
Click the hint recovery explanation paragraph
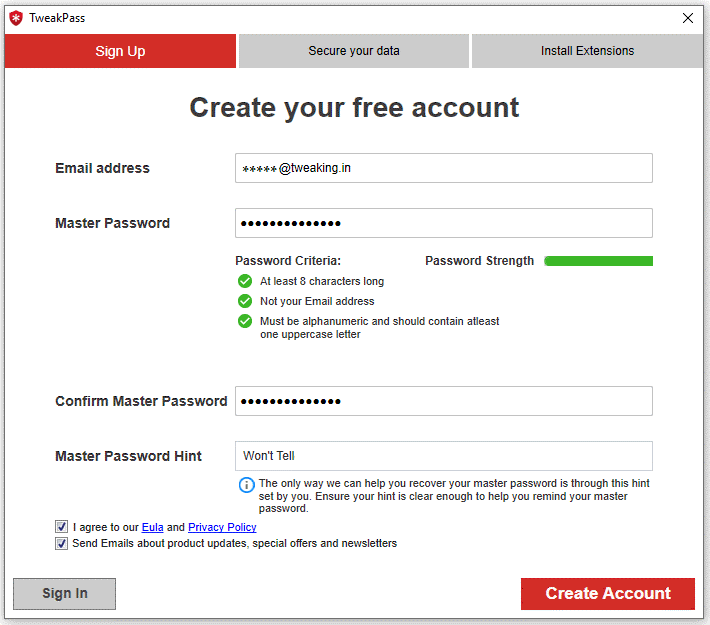pos(454,496)
